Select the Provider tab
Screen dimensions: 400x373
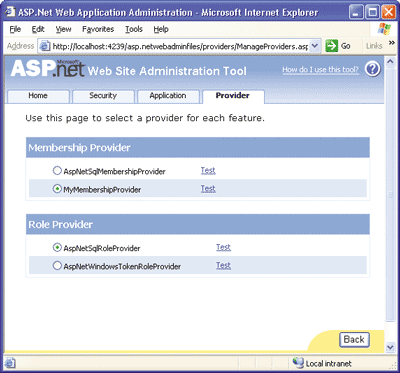(233, 96)
